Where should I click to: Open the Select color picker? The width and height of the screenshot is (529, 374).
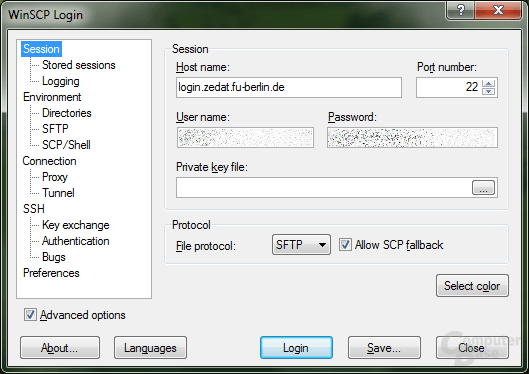point(472,286)
